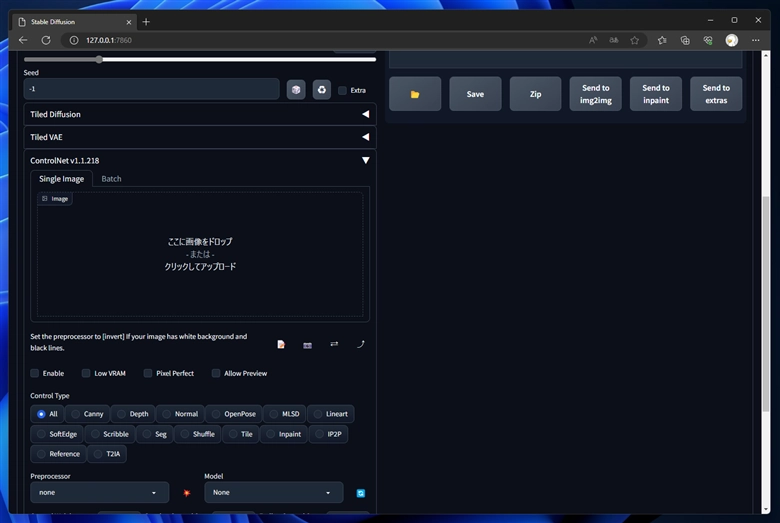This screenshot has height=523, width=780.
Task: Reload the page with the refresh icon
Action: pyautogui.click(x=46, y=40)
